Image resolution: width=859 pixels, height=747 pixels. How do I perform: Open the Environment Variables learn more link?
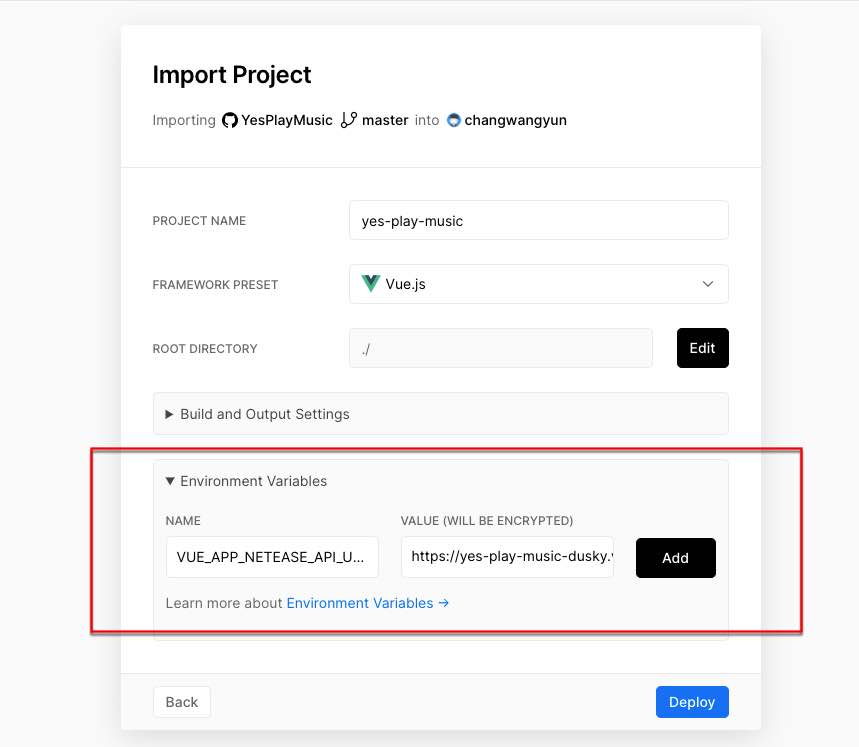(367, 603)
